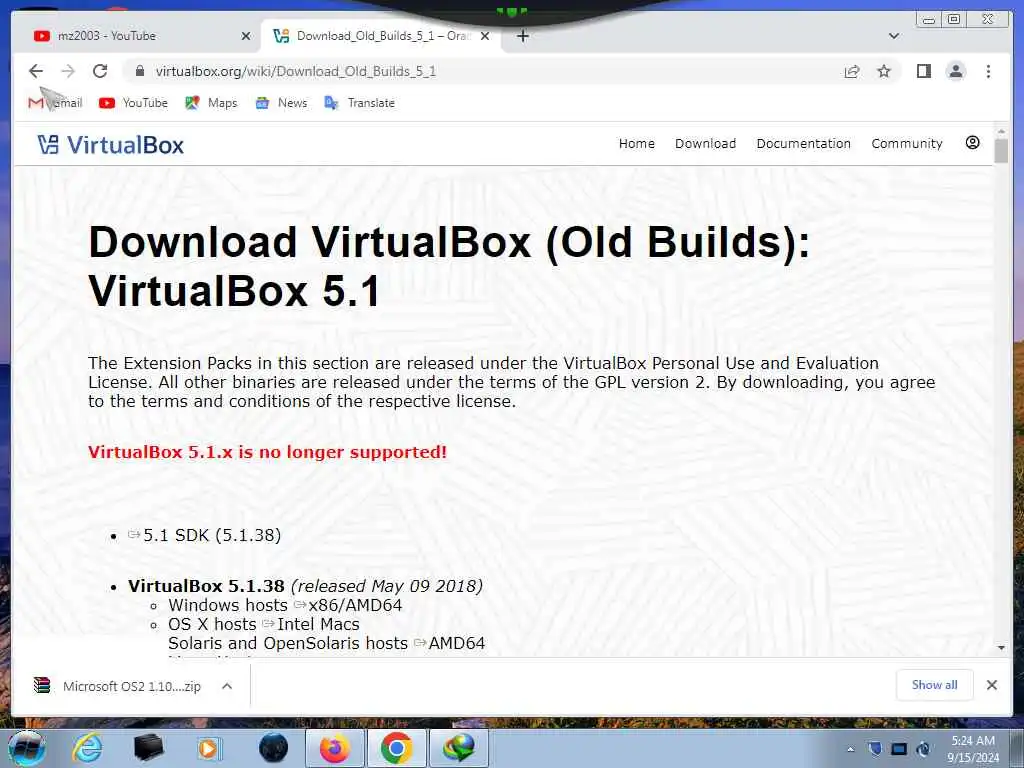Click 'VirtualBox 5.1.x is no longer supported!' text
Image resolution: width=1024 pixels, height=768 pixels.
(x=268, y=452)
